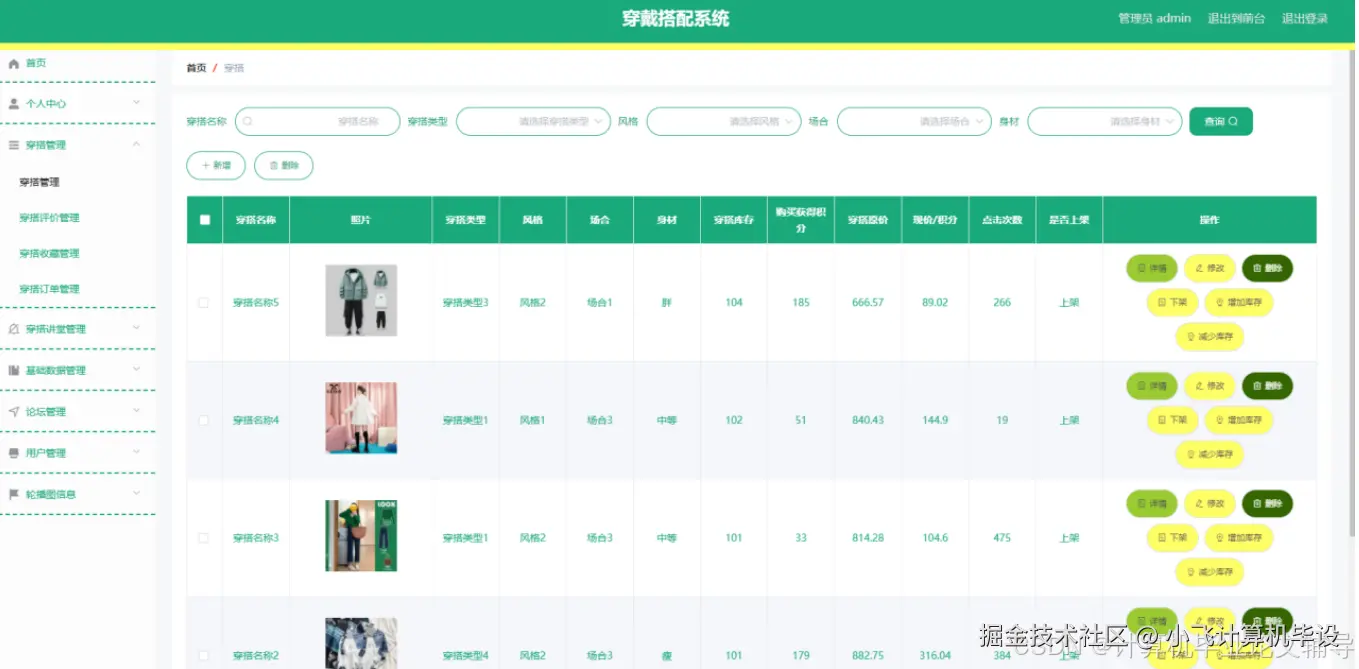Screen dimensions: 1359x669
Task: Check the checkbox for row 穿搭名称3
Action: coord(204,538)
